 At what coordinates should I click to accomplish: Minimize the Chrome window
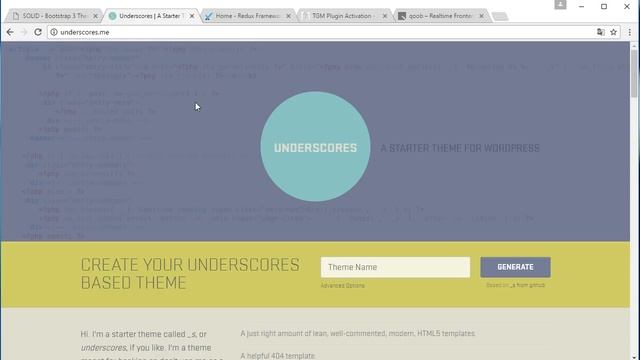click(581, 6)
